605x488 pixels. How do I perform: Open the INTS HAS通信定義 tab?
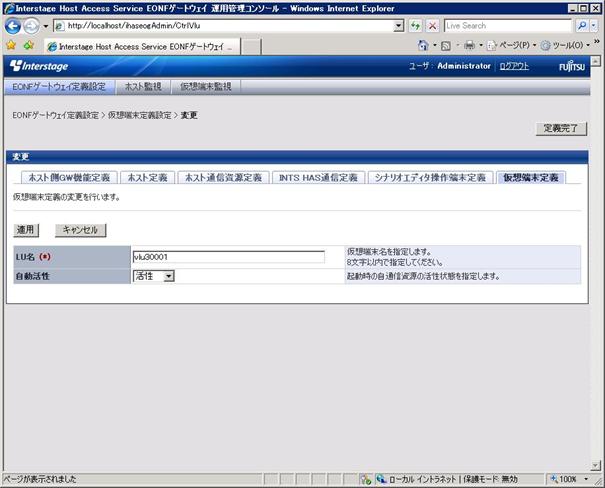pos(318,177)
